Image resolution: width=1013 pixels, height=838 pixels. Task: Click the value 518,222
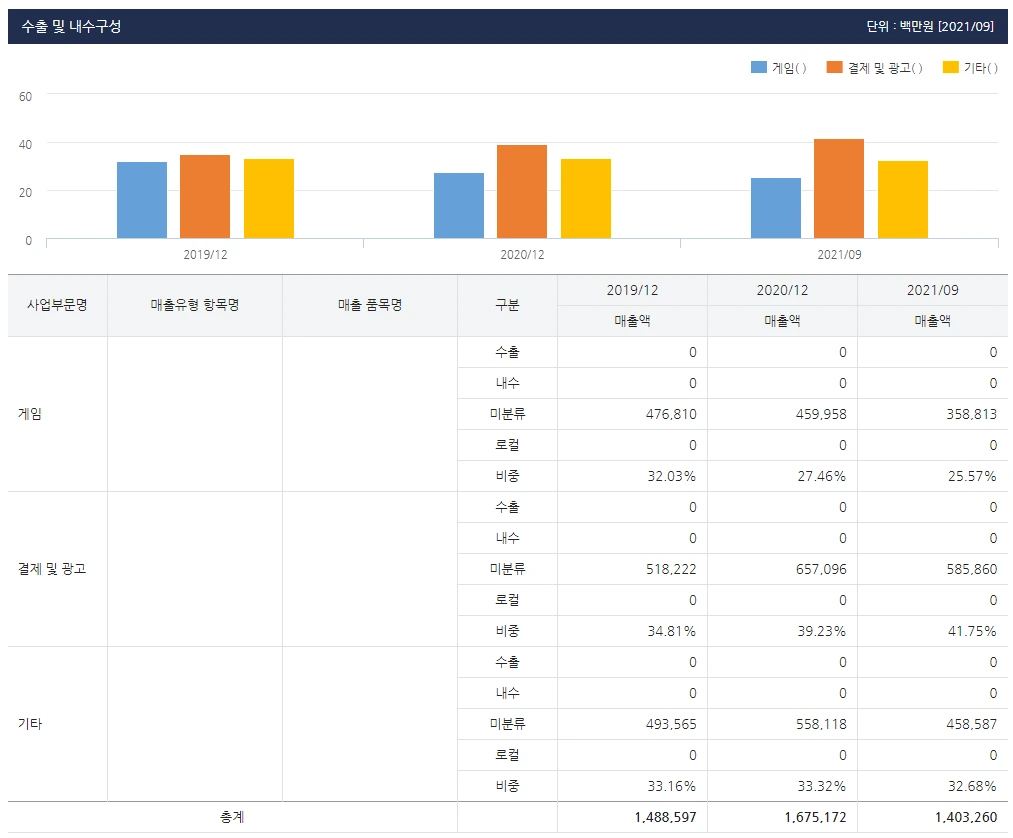tap(671, 569)
